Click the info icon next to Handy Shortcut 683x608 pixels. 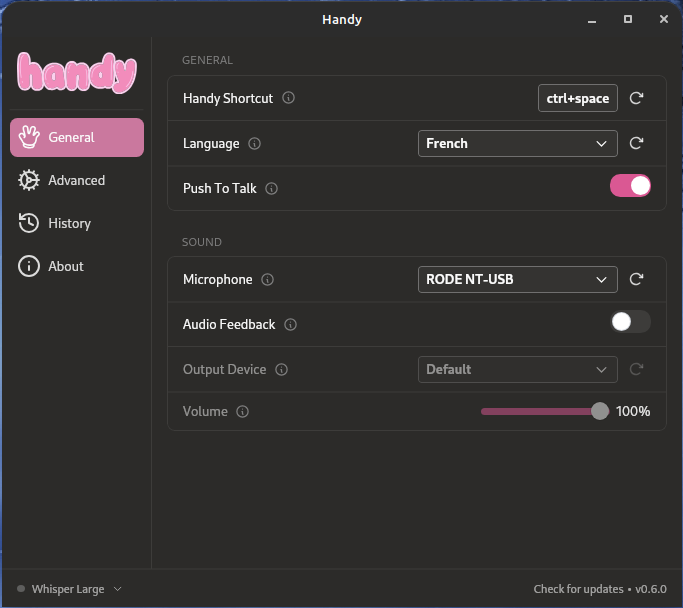[x=289, y=98]
